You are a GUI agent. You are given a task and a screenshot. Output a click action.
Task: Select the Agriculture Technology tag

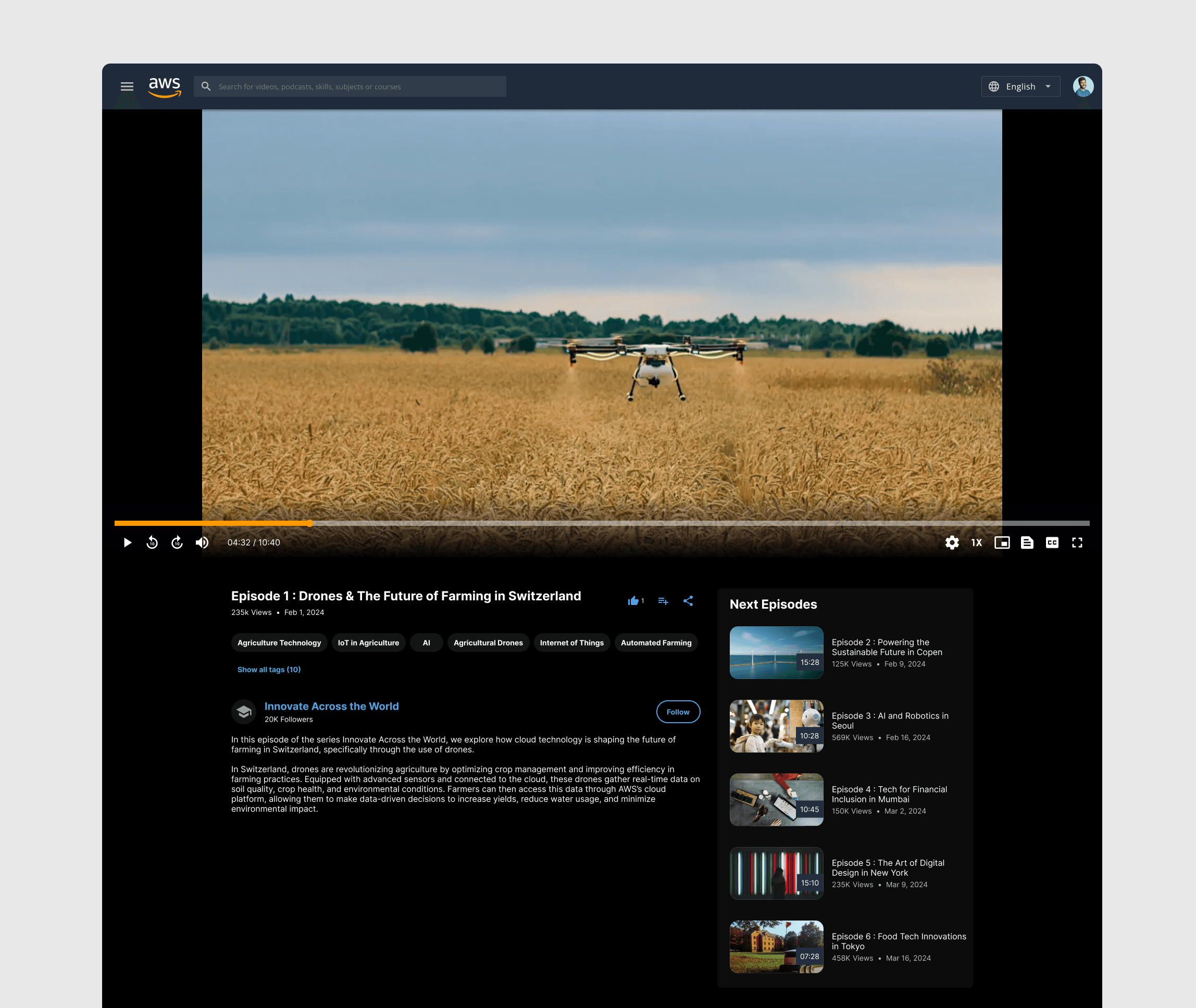coord(279,642)
